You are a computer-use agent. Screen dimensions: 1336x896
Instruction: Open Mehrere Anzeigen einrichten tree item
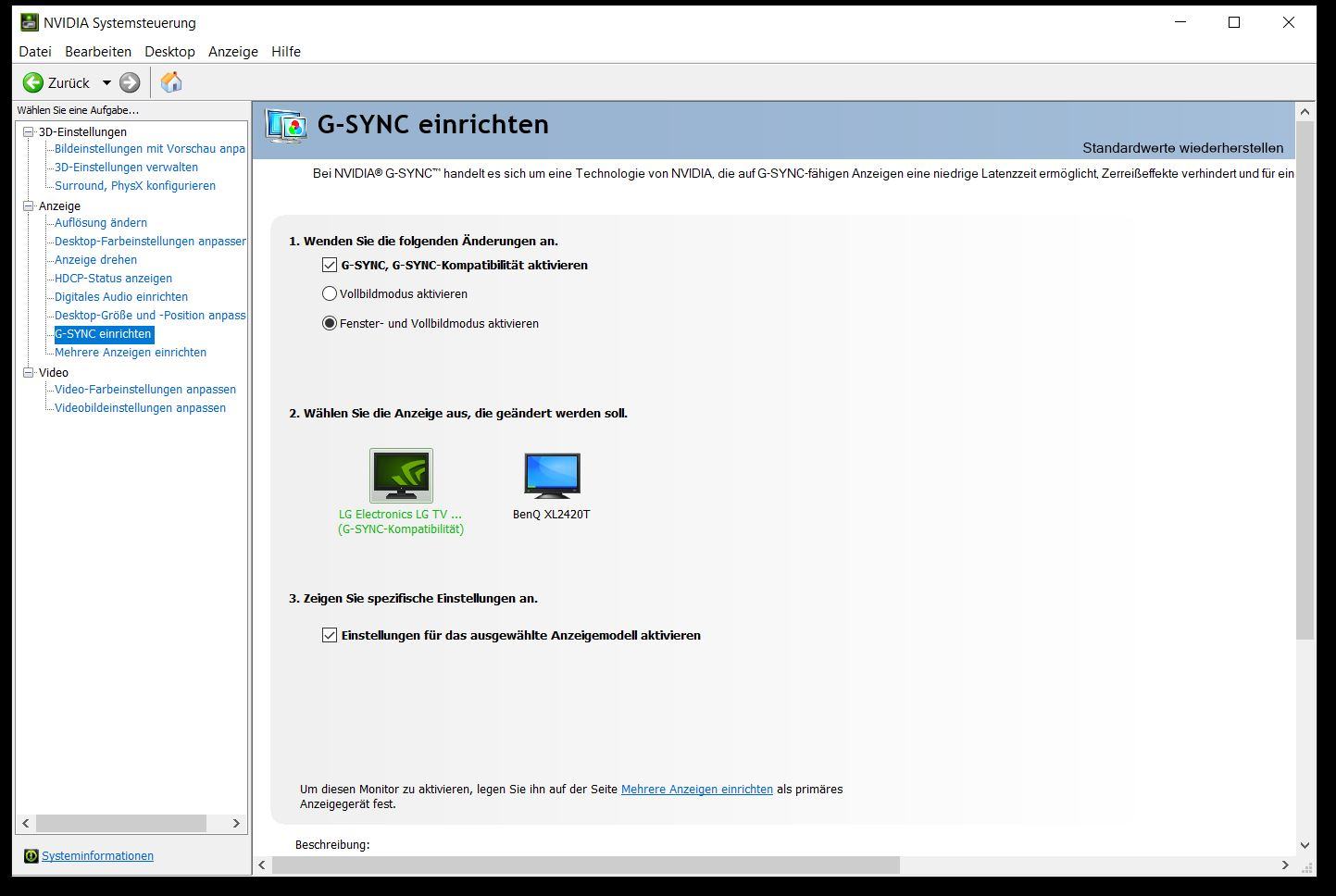131,353
